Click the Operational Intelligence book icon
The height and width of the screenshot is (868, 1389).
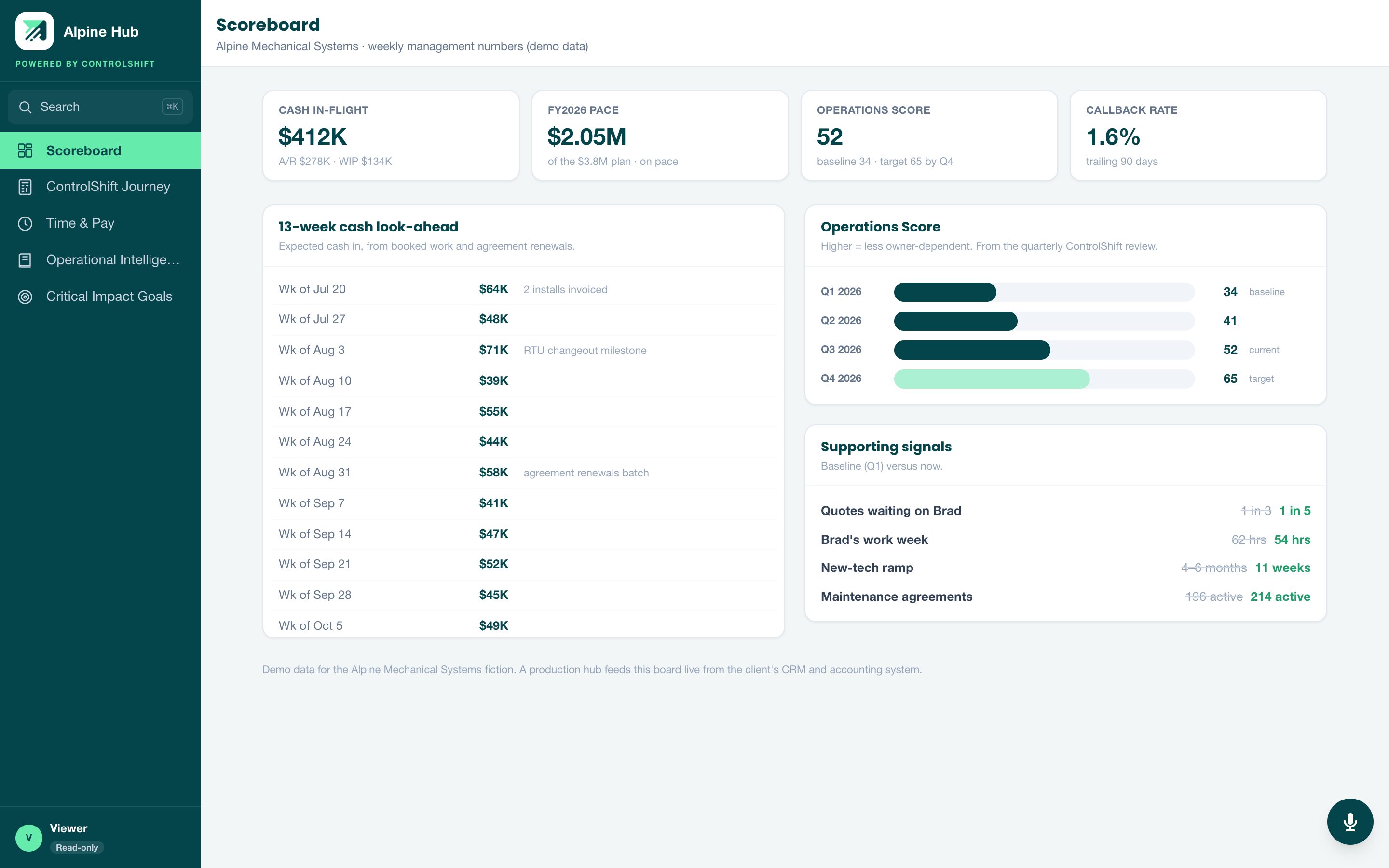click(x=25, y=260)
